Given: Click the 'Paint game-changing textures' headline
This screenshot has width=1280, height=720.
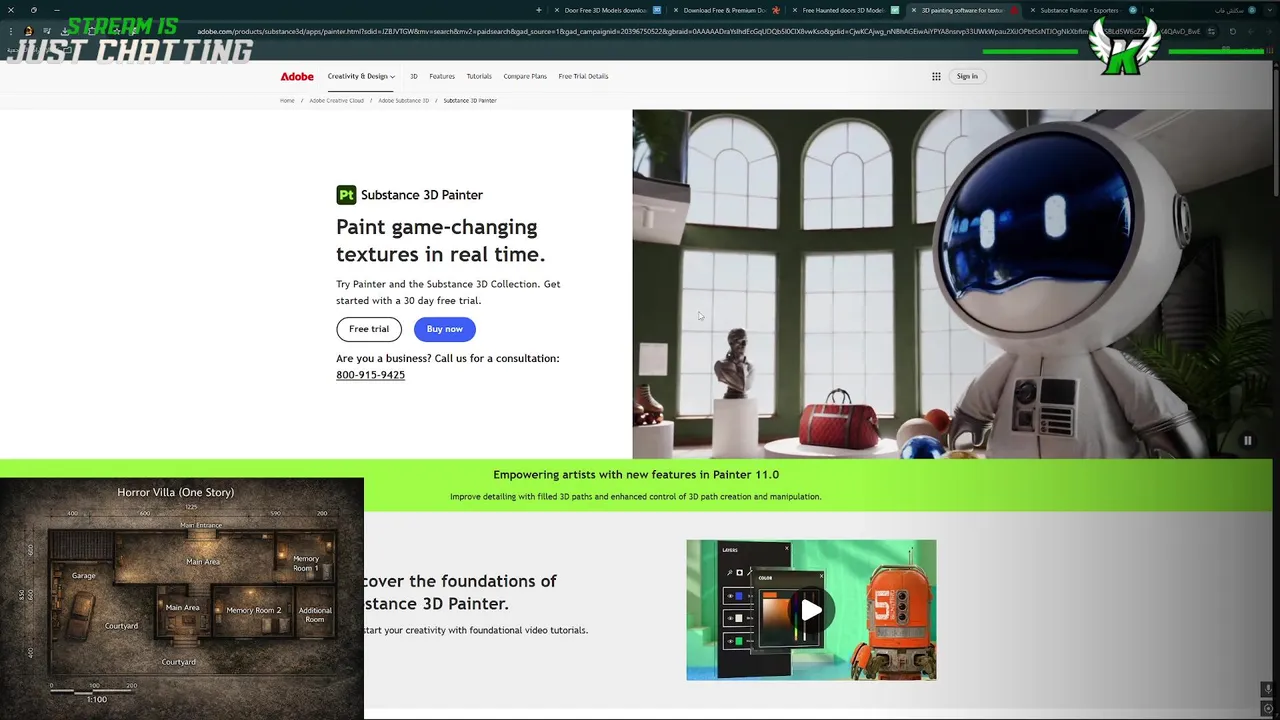Looking at the screenshot, I should 440,241.
